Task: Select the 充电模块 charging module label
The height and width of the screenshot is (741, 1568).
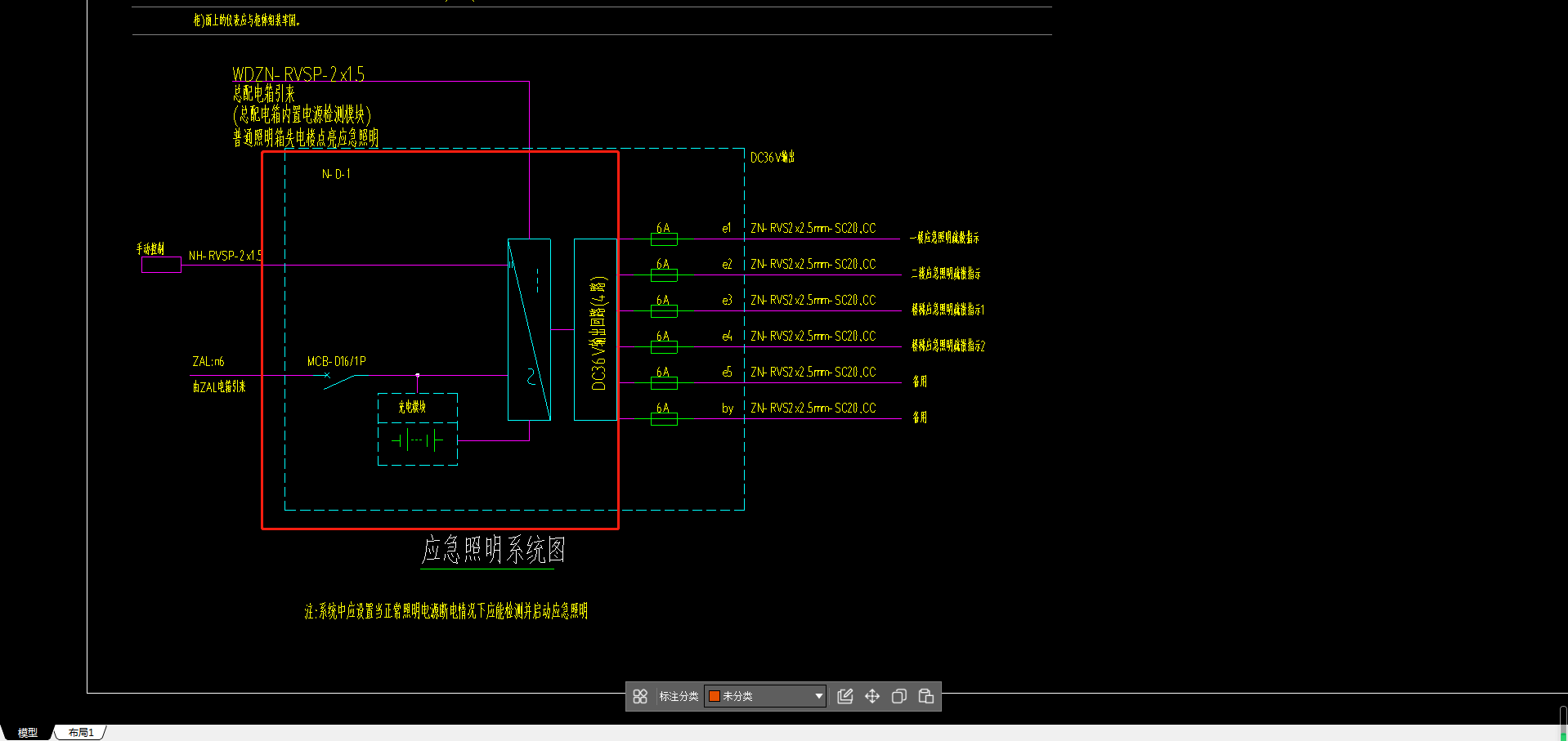Action: pos(412,407)
